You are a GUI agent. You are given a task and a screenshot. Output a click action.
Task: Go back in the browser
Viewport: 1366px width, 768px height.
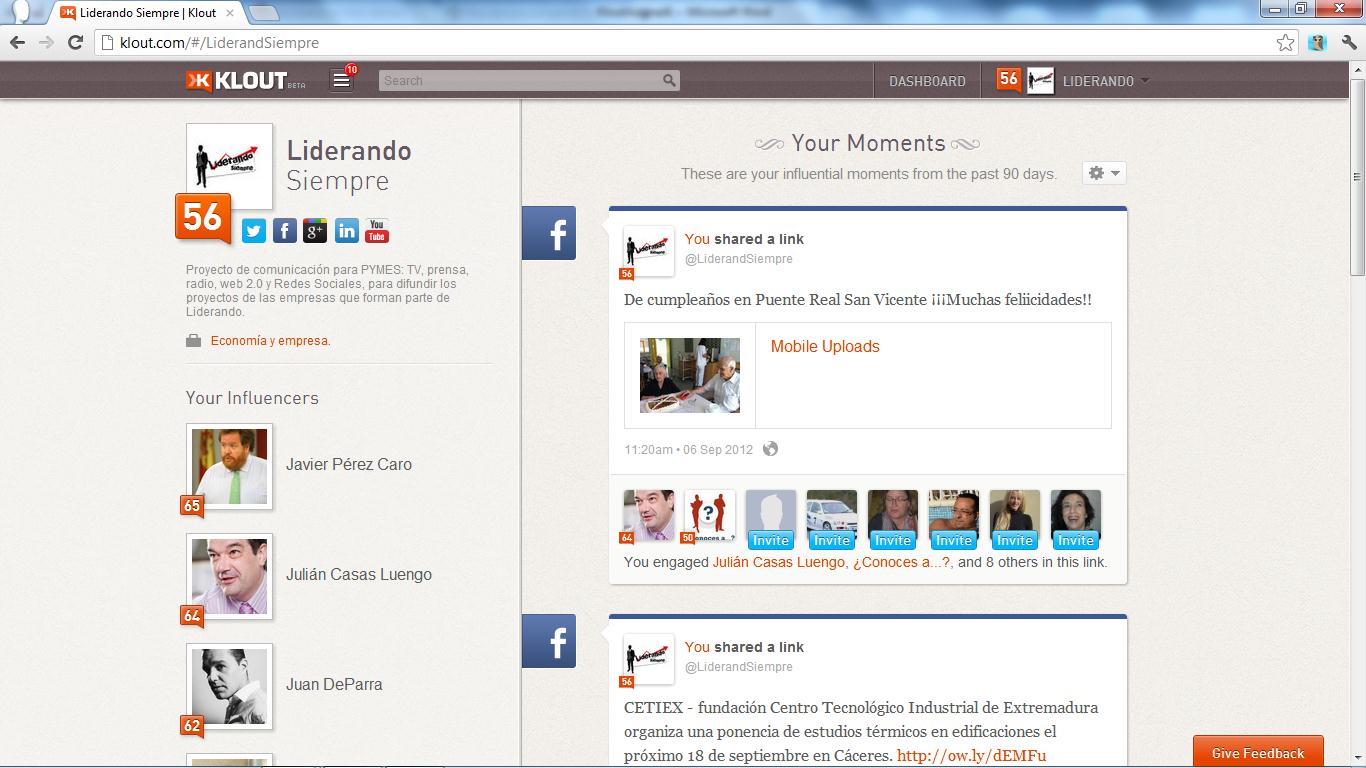[17, 42]
